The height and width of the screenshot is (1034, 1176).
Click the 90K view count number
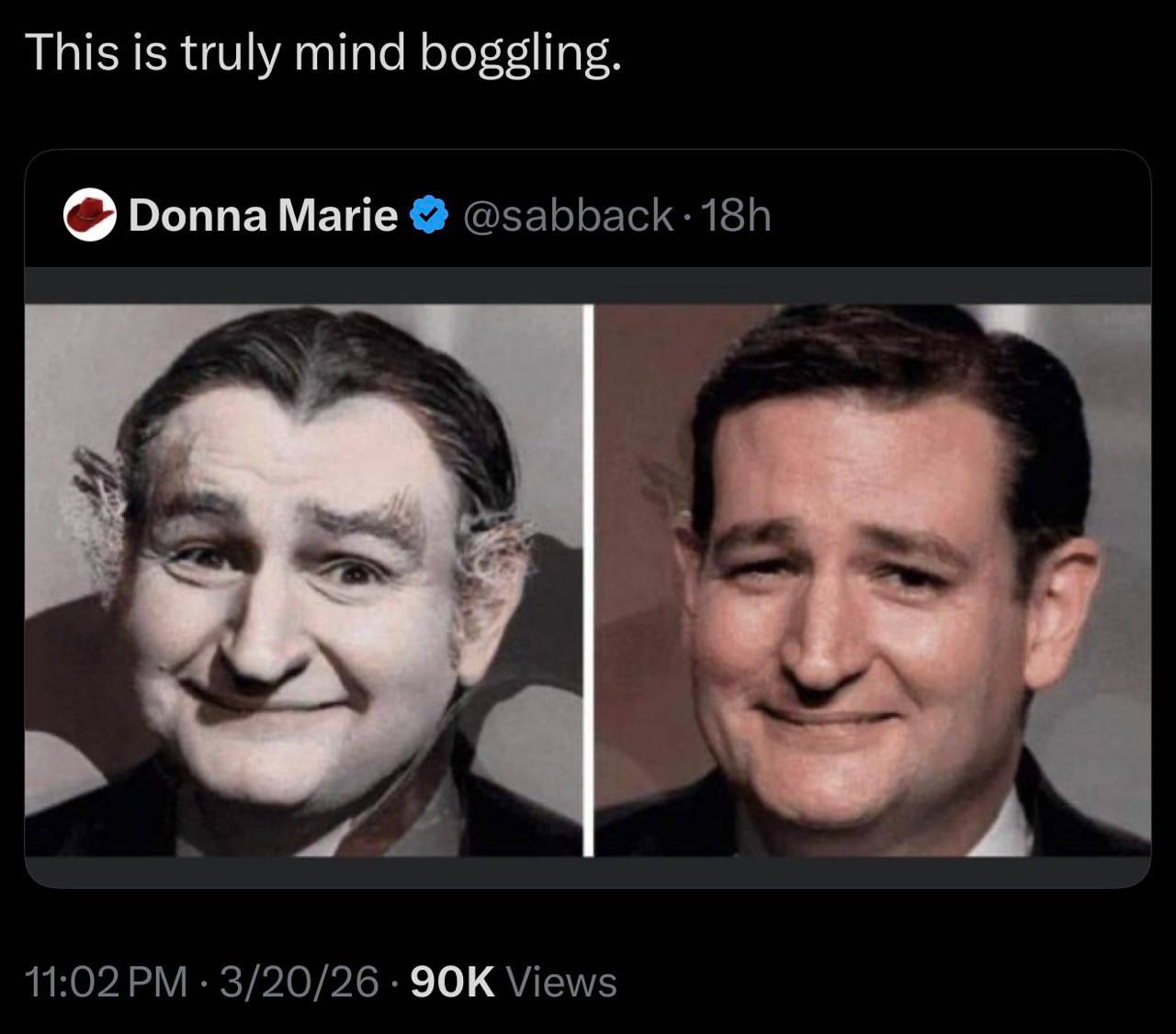pos(452,982)
